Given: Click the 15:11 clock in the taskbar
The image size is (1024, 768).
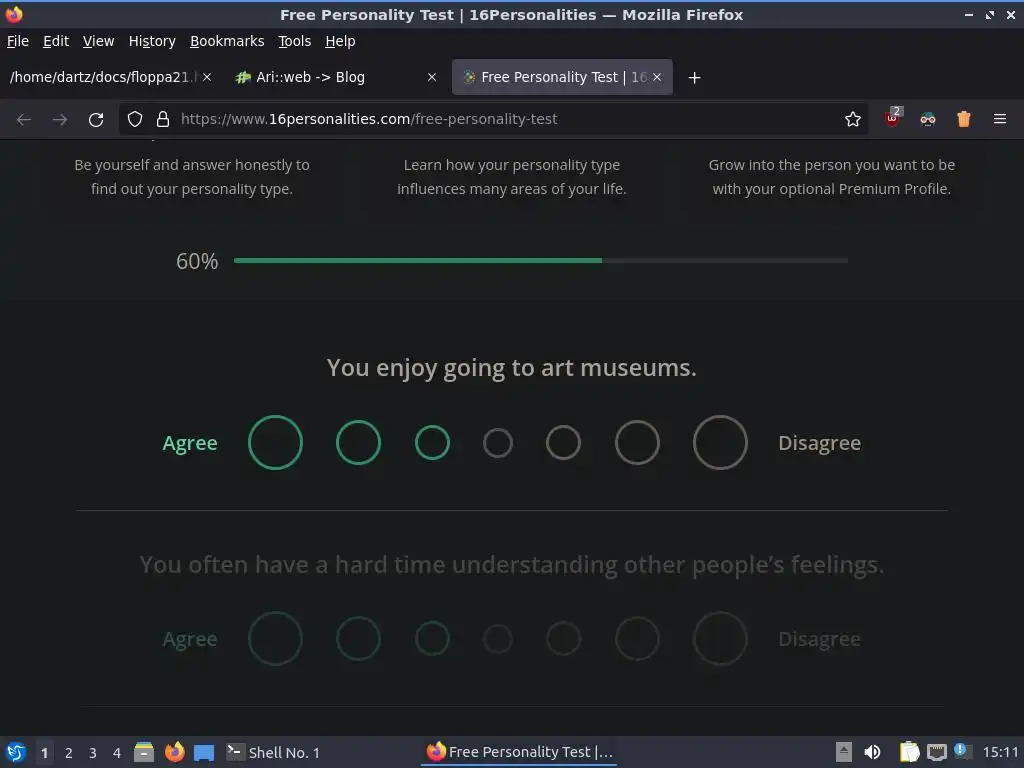Looking at the screenshot, I should (x=1000, y=752).
